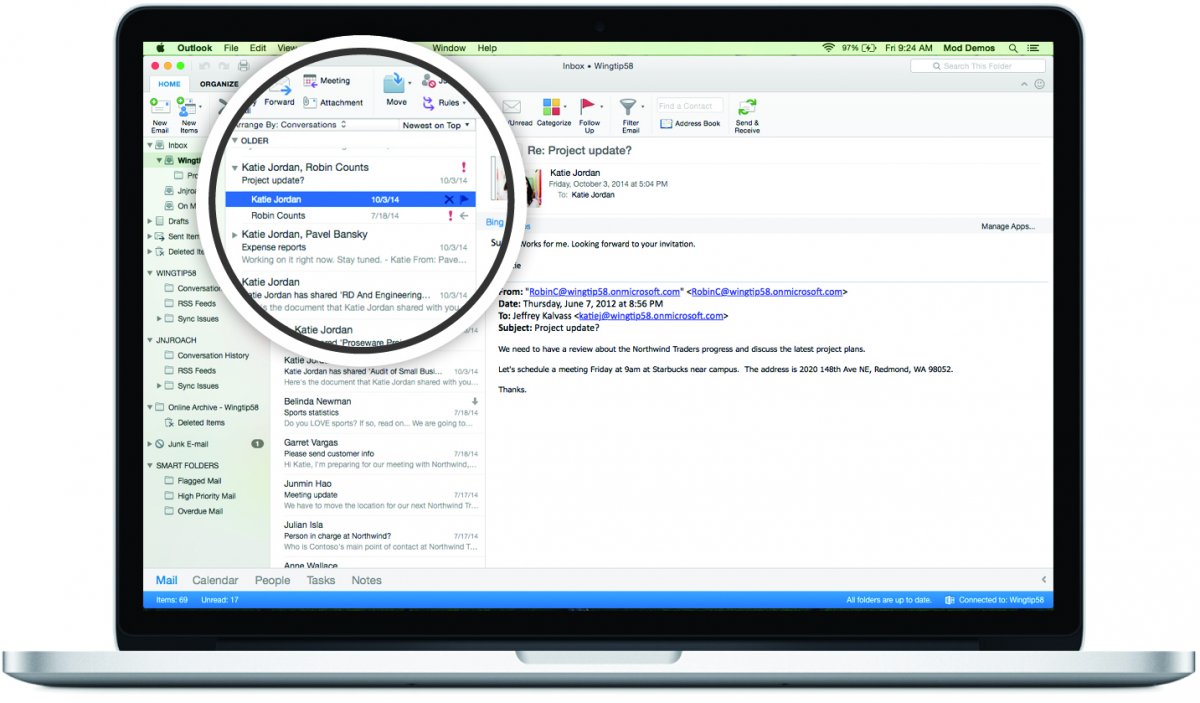1200x703 pixels.
Task: Collapse the OLDER group triangle
Action: (x=234, y=141)
